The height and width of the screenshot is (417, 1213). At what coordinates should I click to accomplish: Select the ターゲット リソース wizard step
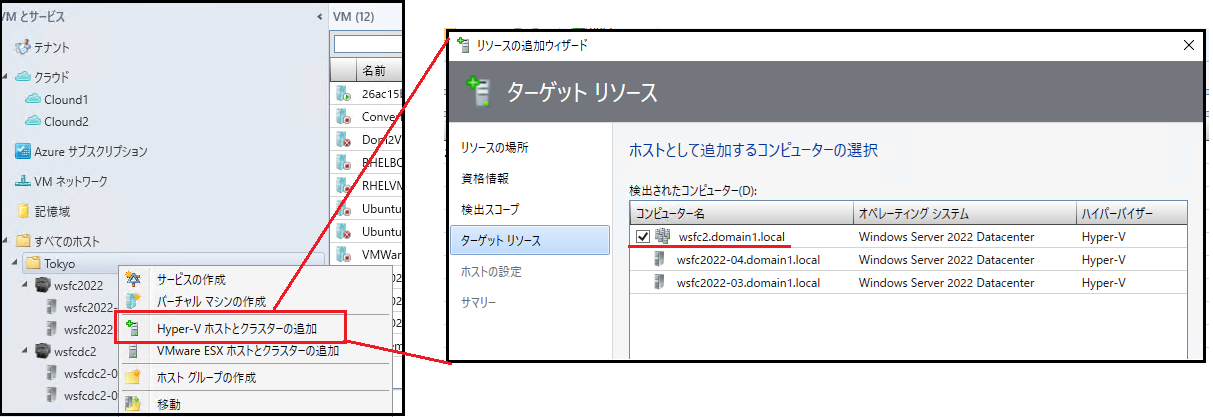coord(529,241)
